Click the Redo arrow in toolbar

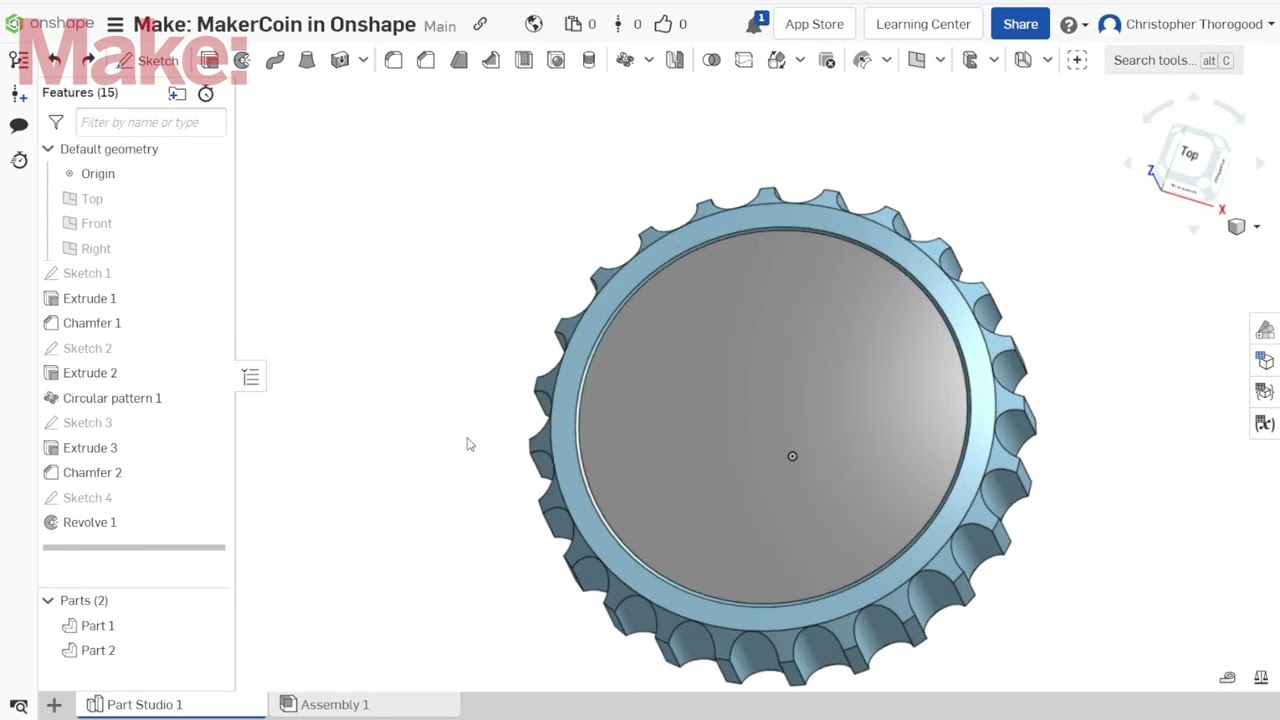(88, 60)
